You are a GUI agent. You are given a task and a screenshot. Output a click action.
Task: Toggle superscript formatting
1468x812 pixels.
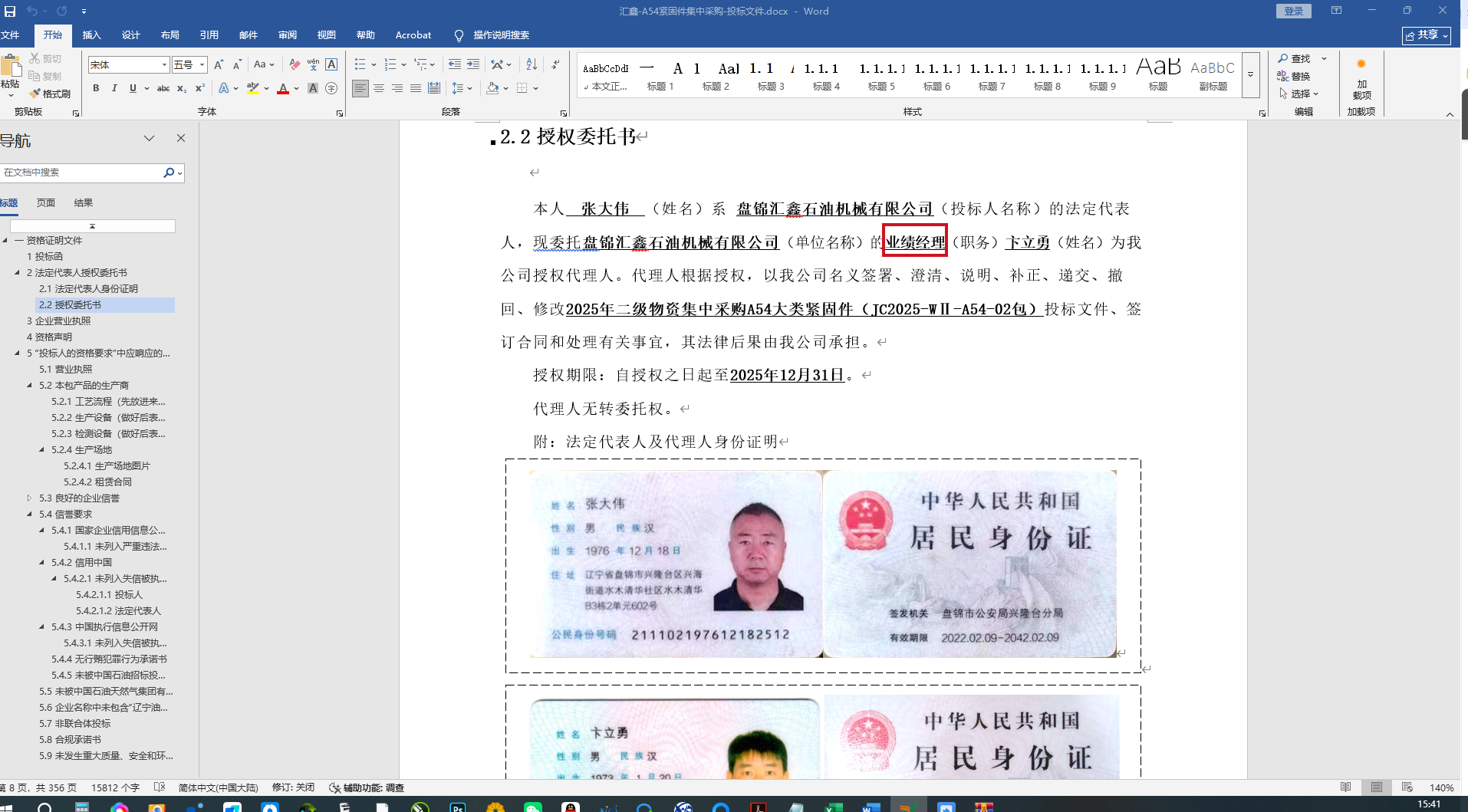click(x=200, y=88)
